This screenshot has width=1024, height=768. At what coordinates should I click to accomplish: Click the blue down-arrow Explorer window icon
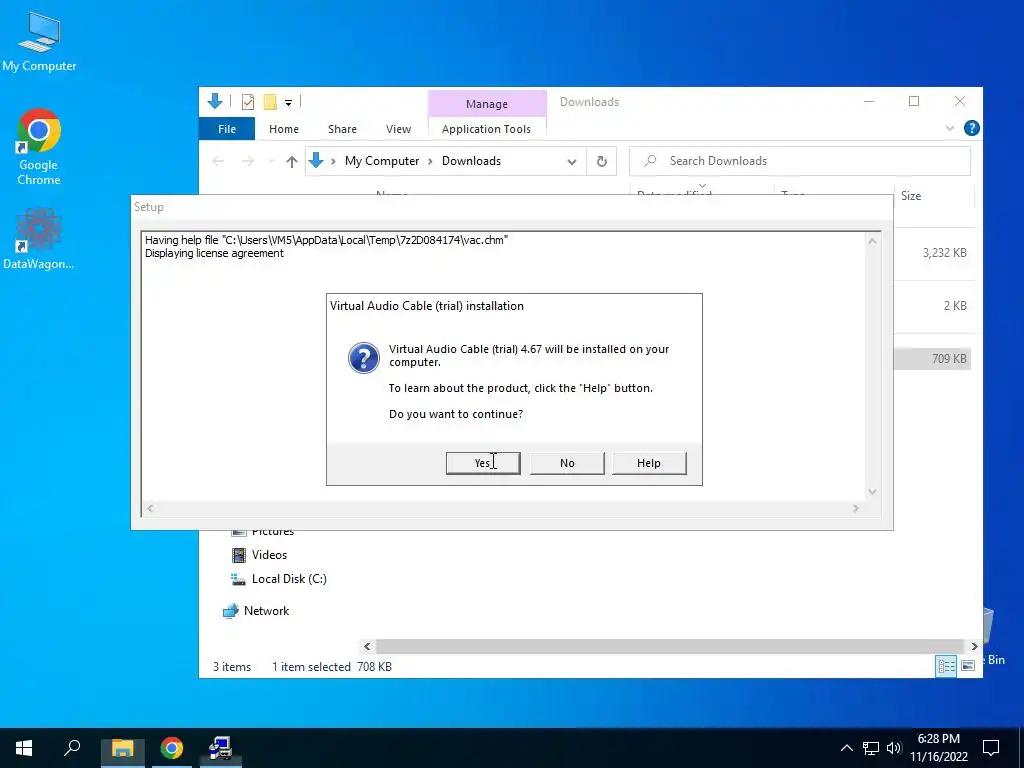click(x=215, y=101)
